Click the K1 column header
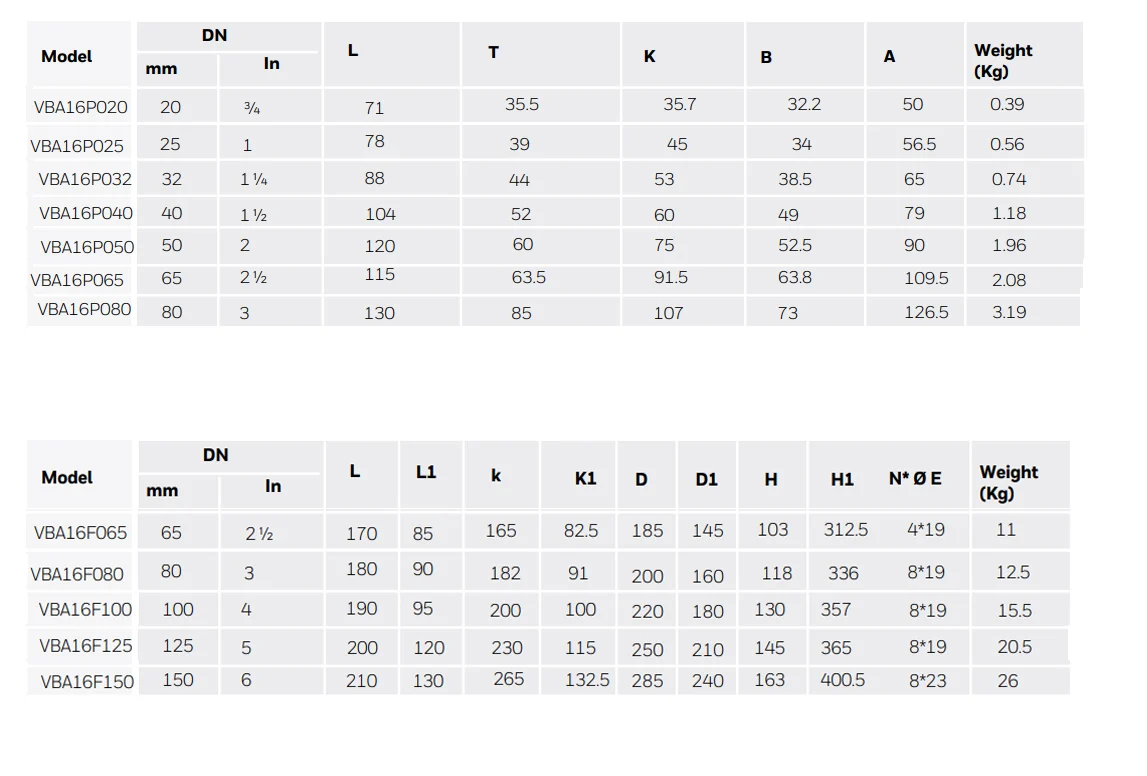Viewport: 1147px width, 776px height. (585, 479)
